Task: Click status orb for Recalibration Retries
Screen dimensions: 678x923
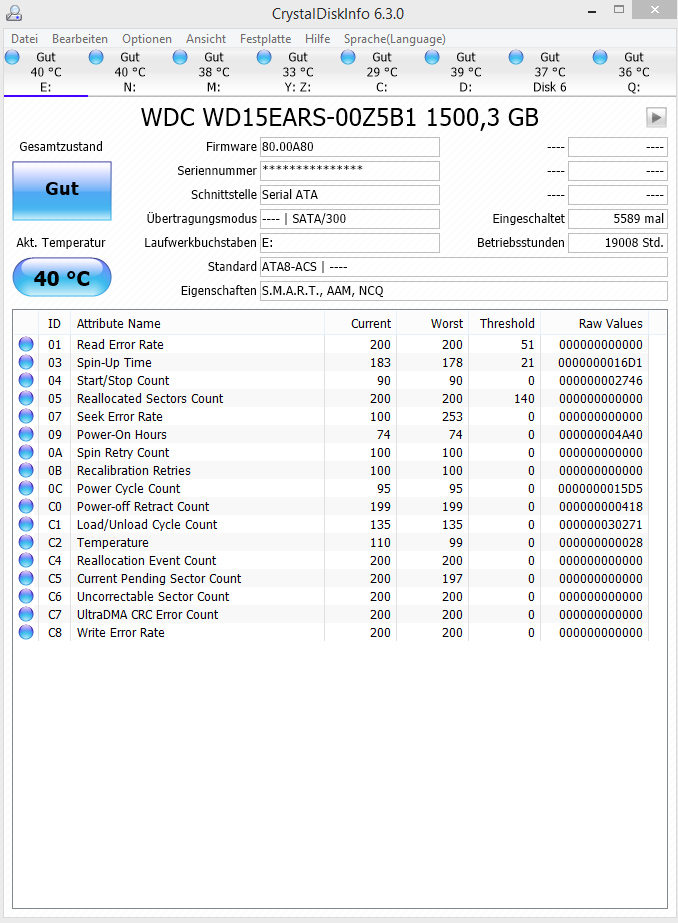Action: coord(26,470)
